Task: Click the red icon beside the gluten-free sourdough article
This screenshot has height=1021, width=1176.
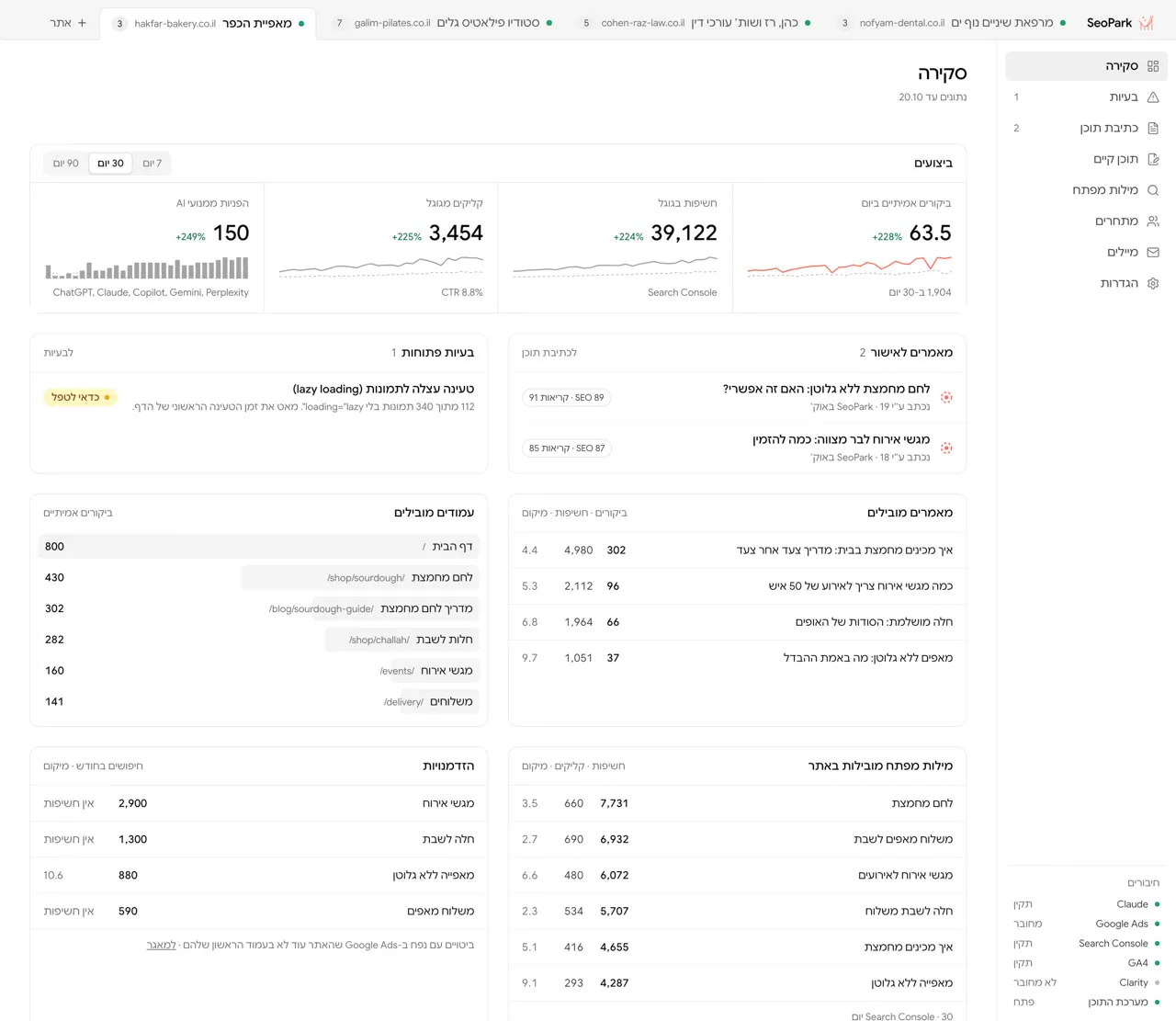Action: tap(946, 398)
